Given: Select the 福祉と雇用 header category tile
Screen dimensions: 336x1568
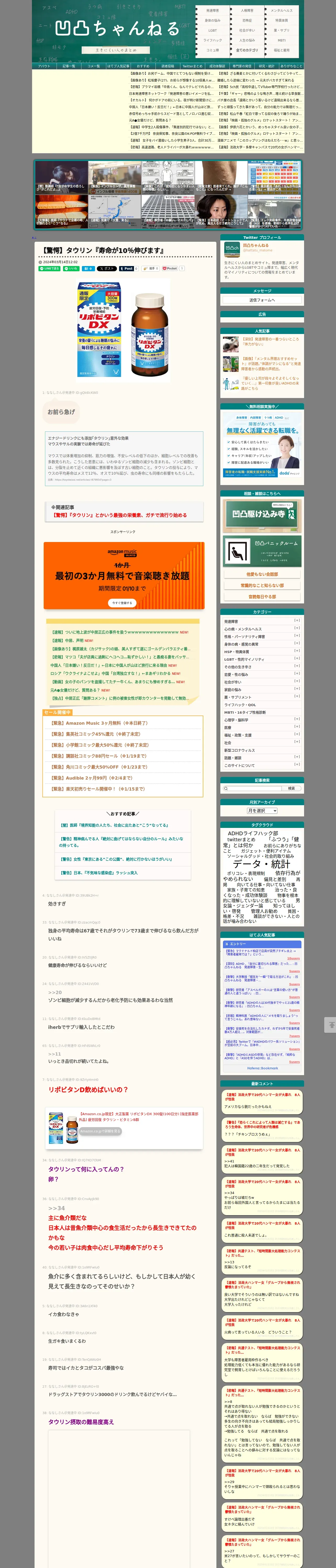Looking at the screenshot, I should click(282, 50).
